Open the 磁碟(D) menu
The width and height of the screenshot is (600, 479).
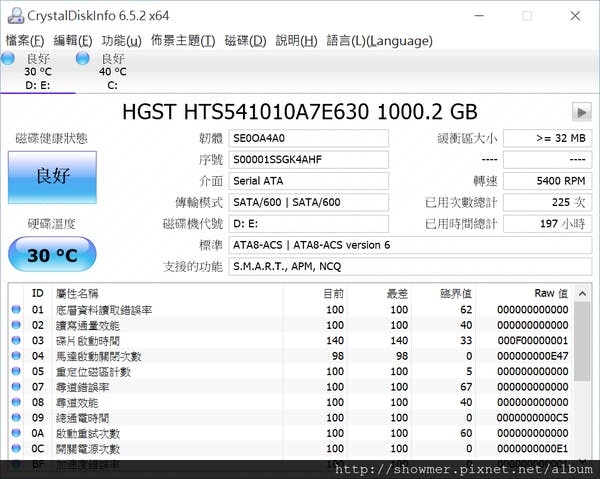coord(245,41)
